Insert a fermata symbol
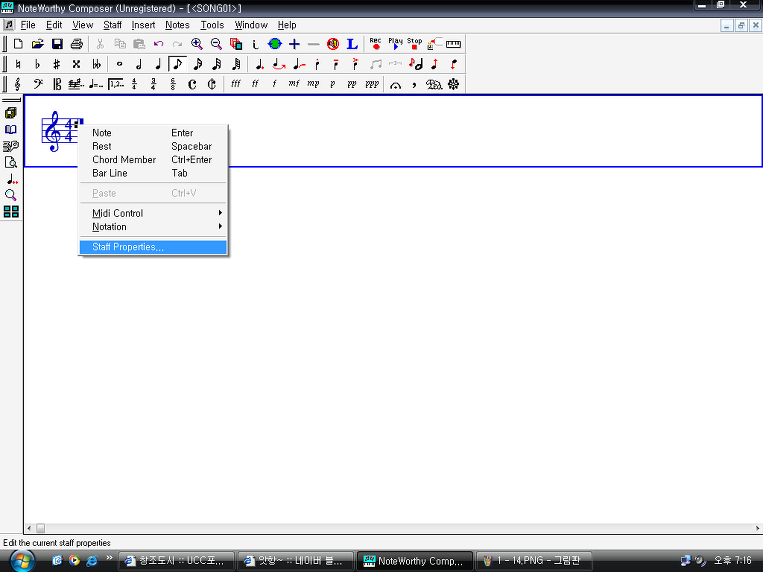Viewport: 763px width, 572px height. coord(395,84)
